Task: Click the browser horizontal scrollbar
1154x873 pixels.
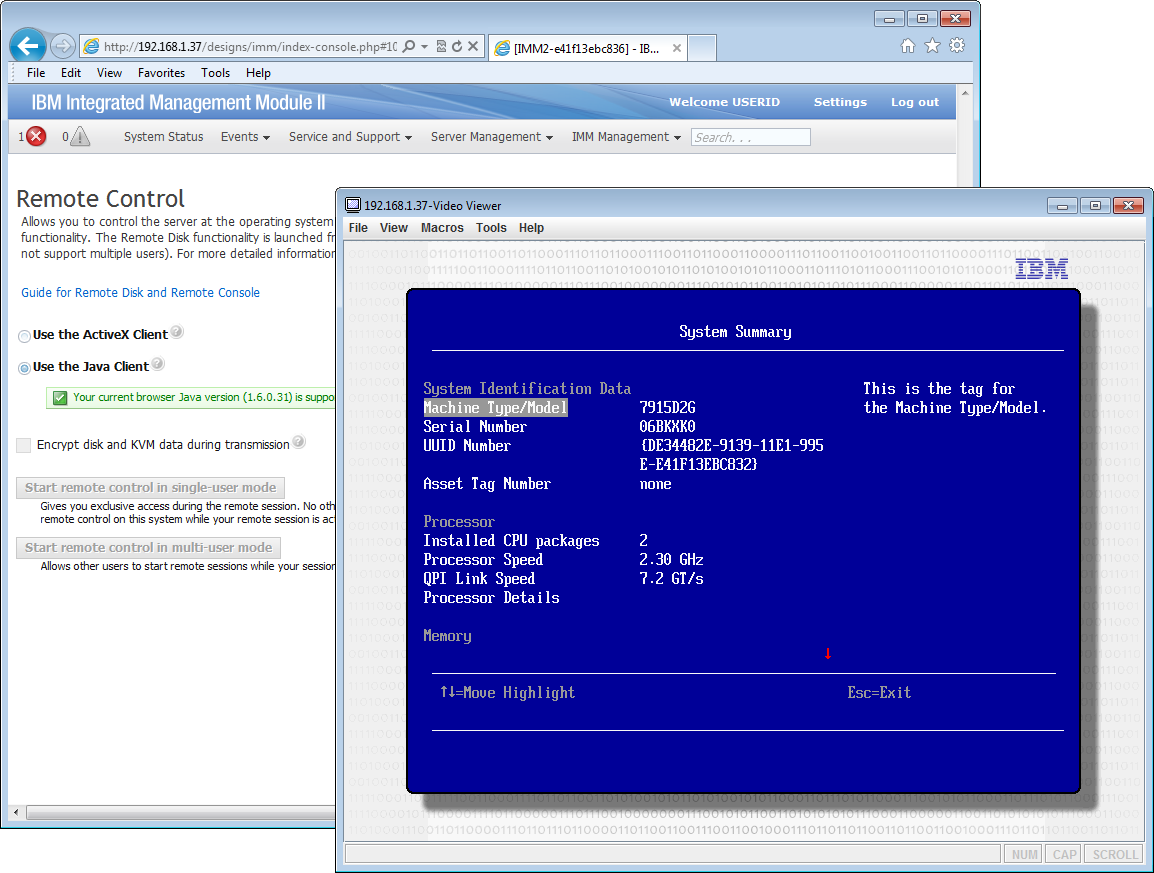Action: tap(180, 813)
